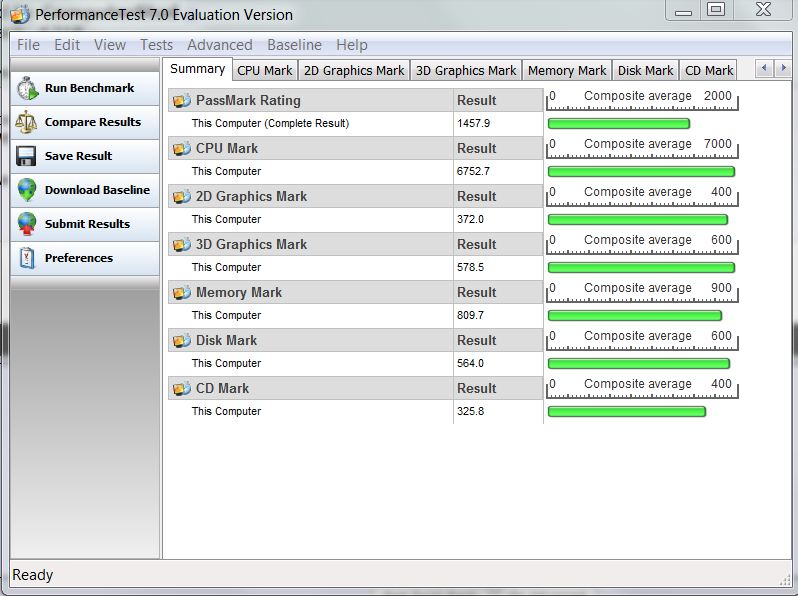Open the View menu

(109, 45)
